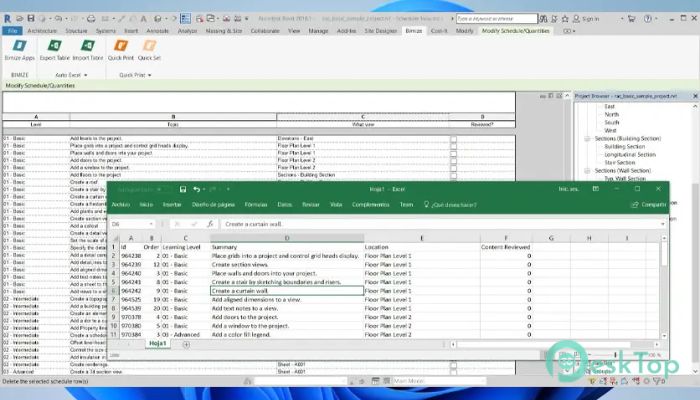Print using the Revit quick access printer icon

(91, 19)
